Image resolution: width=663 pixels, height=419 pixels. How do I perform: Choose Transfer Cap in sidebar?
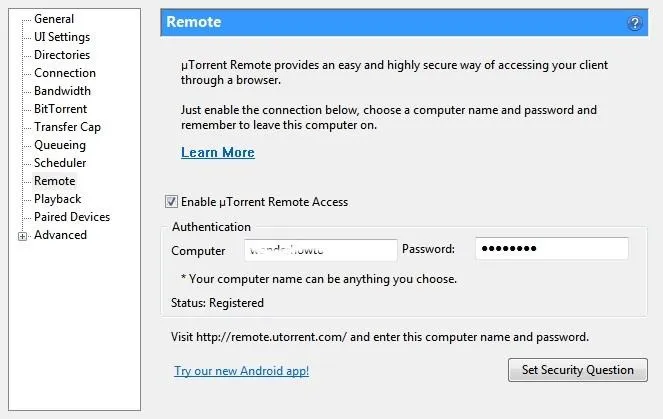[67, 127]
